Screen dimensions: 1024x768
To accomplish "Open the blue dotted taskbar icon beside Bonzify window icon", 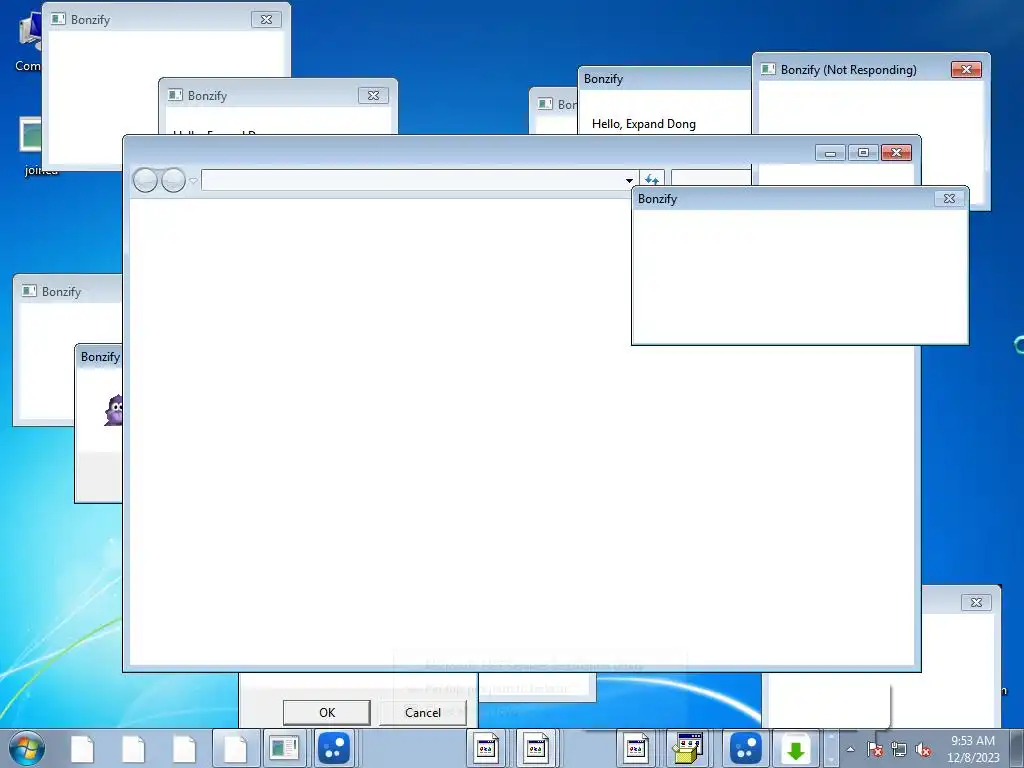I will click(334, 748).
